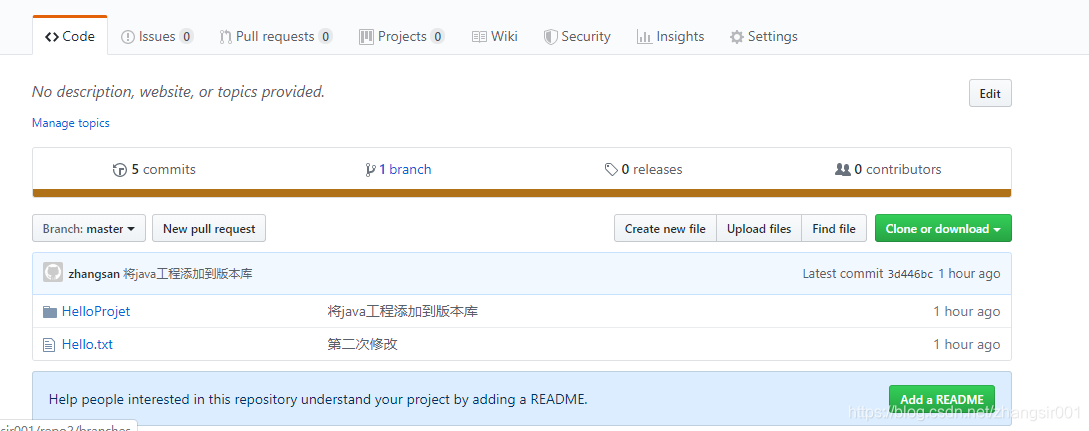Viewport: 1089px width, 431px height.
Task: Open the Hello.txt file
Action: pos(87,344)
